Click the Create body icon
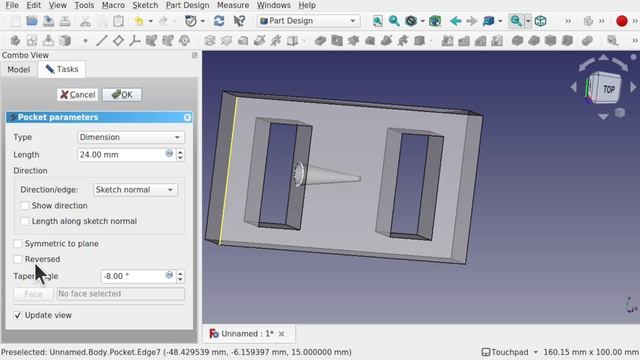 coord(15,40)
